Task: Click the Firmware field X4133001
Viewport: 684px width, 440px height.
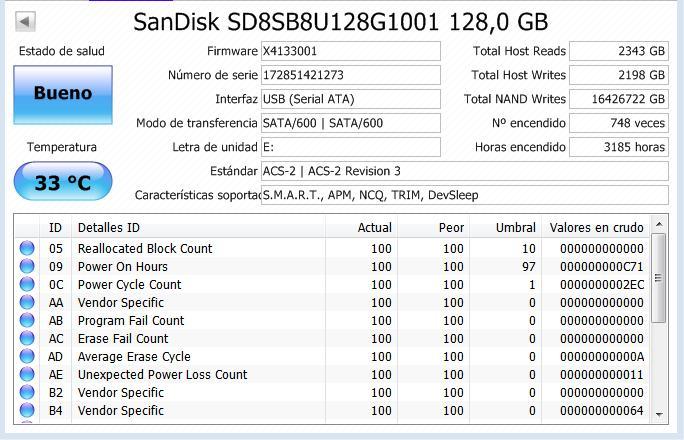Action: point(351,51)
